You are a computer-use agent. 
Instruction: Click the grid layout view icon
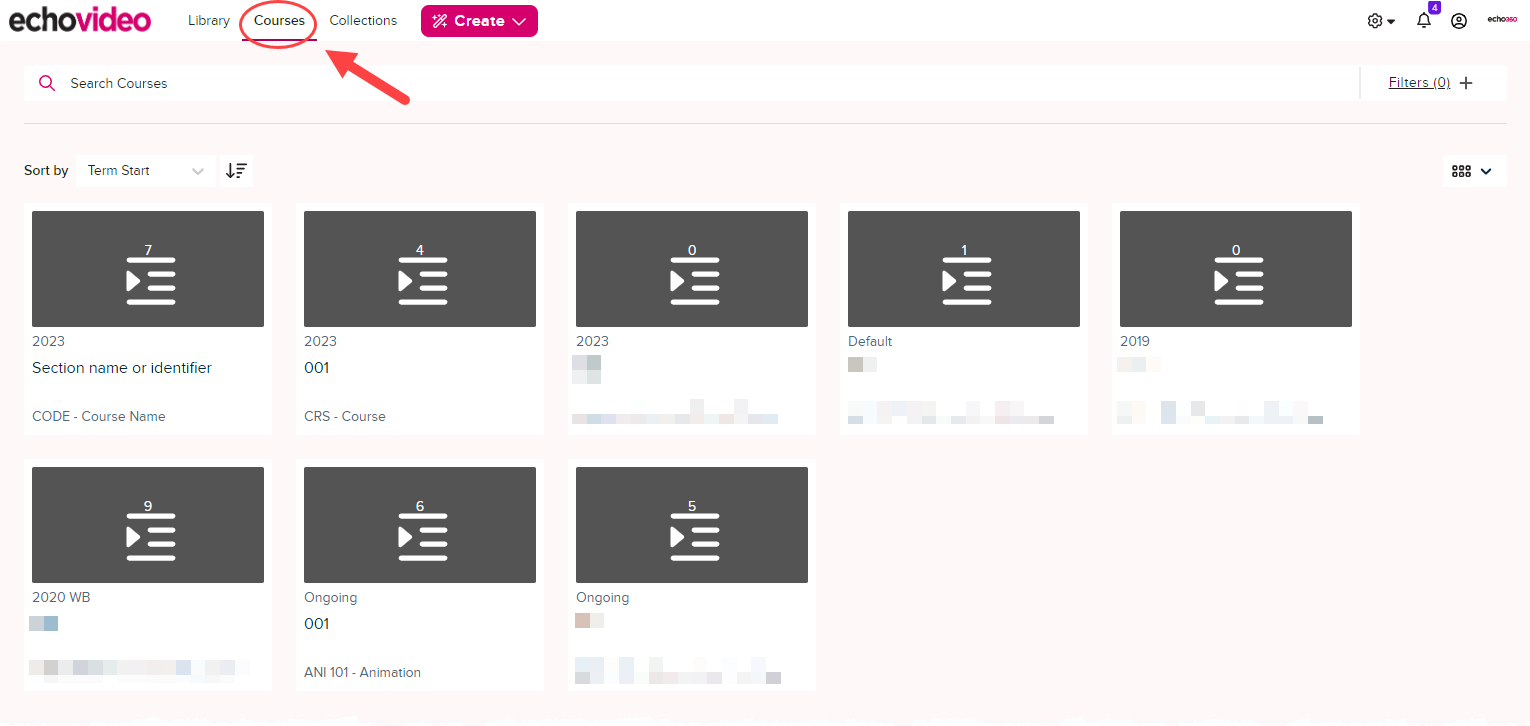[x=1462, y=171]
